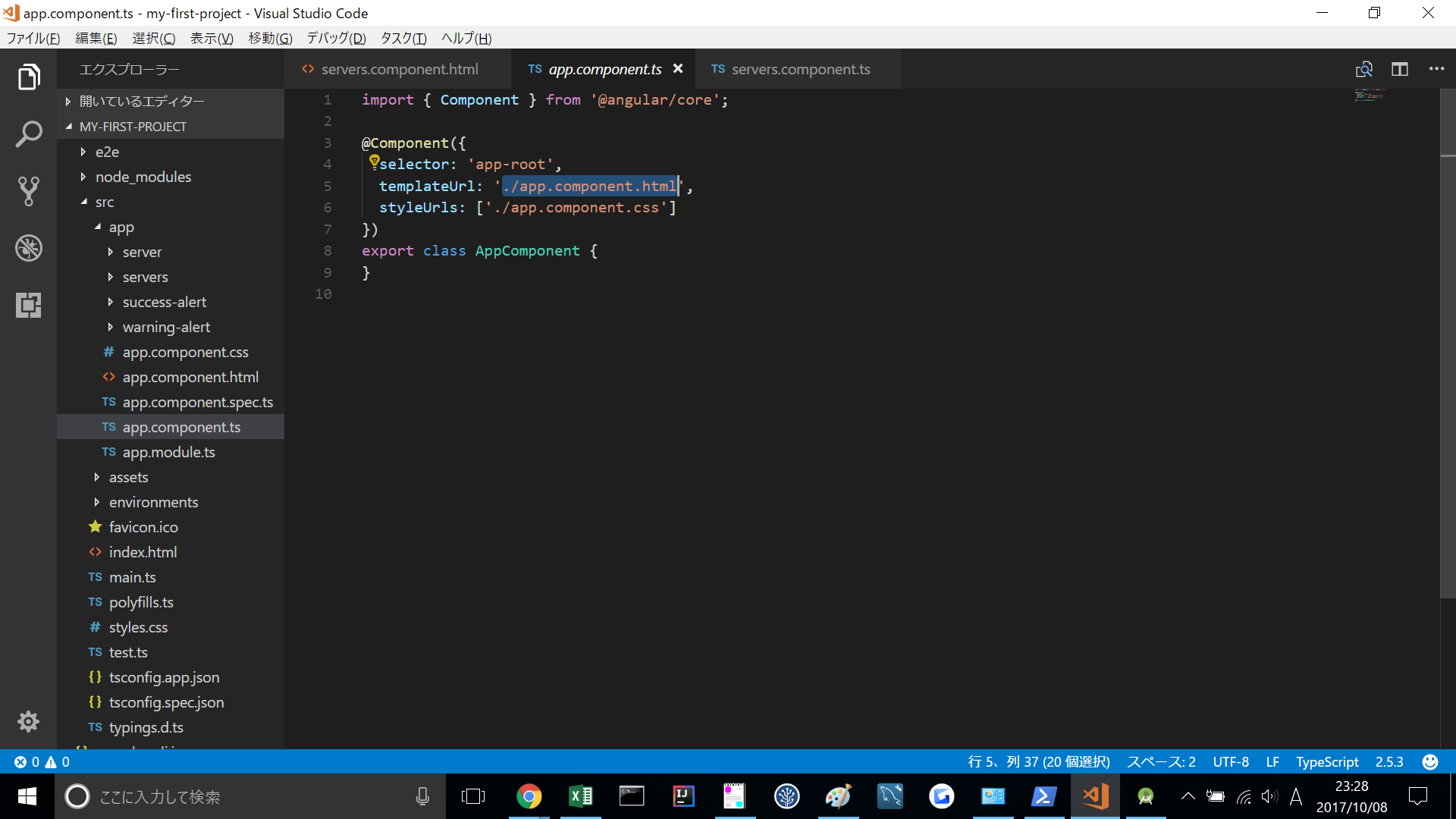Open the Search view in activity bar
The height and width of the screenshot is (819, 1456).
tap(29, 134)
